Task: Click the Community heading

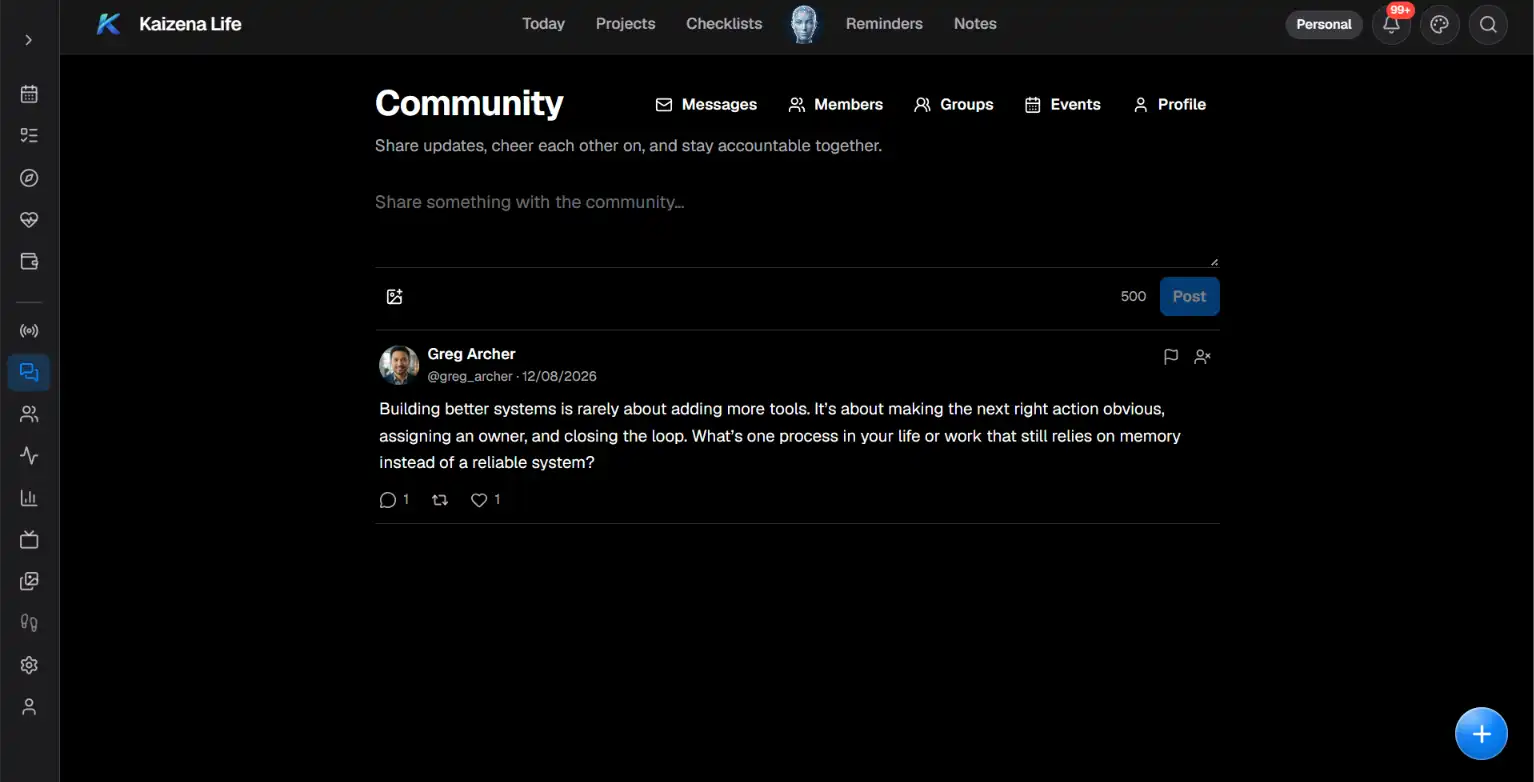Action: click(469, 103)
